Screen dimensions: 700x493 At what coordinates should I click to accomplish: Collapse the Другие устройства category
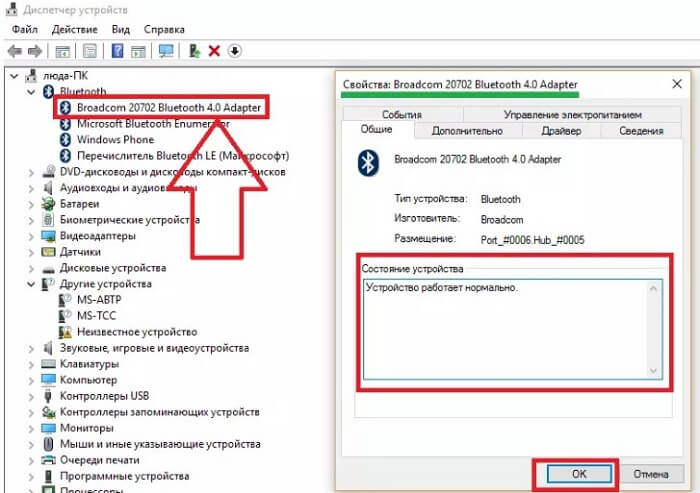(33, 284)
